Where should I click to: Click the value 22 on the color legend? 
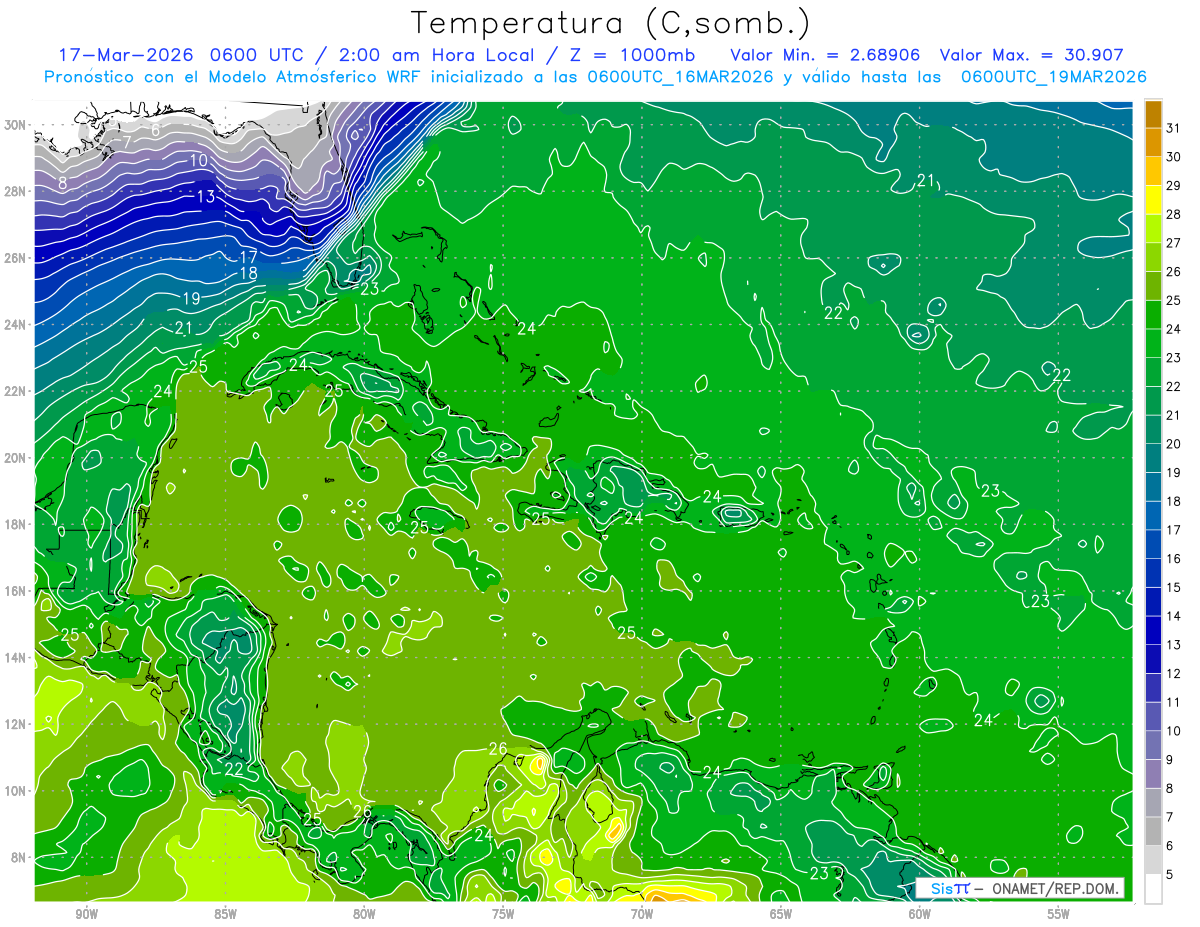[x=1174, y=387]
